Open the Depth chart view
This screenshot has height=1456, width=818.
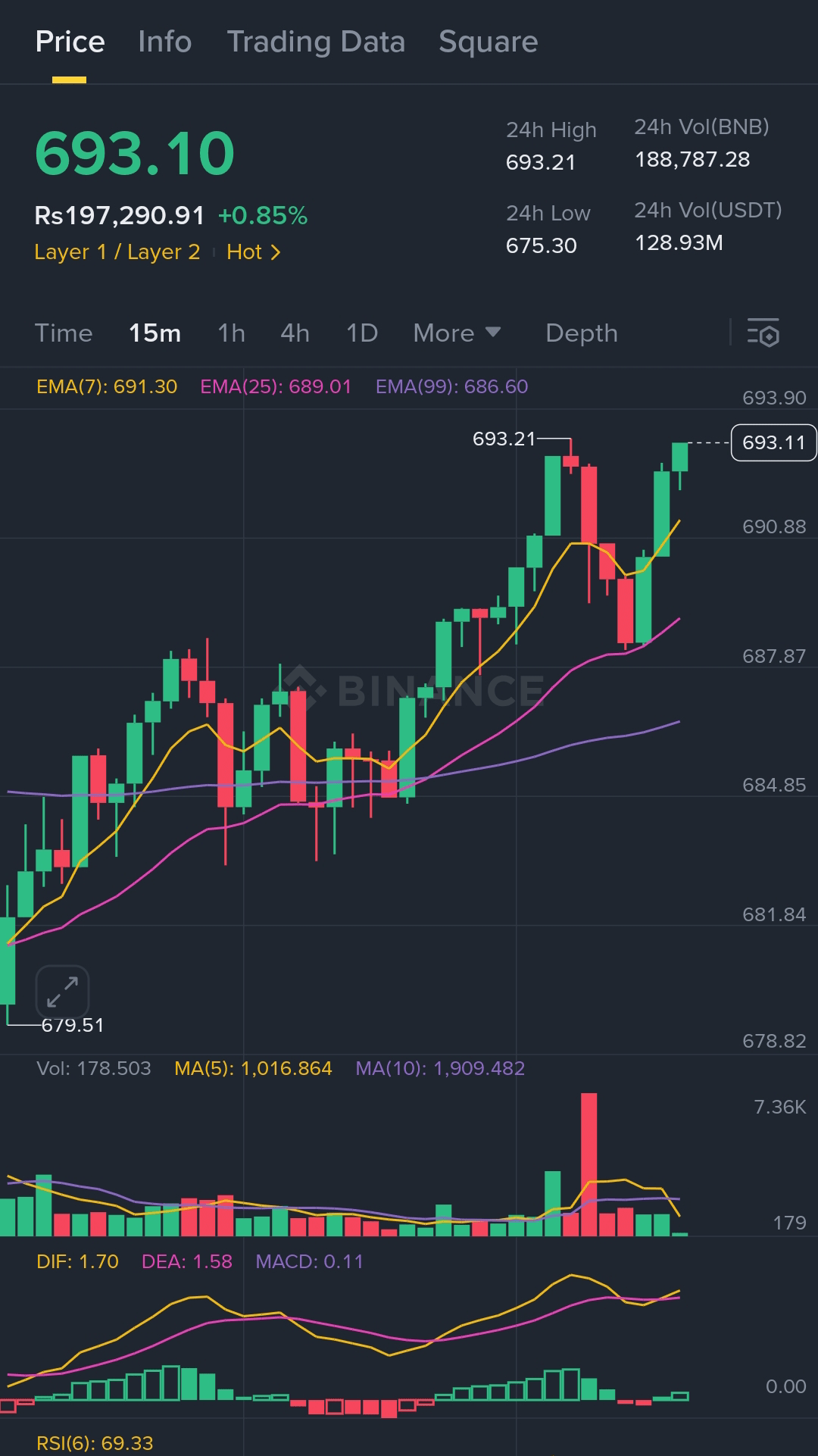point(582,333)
